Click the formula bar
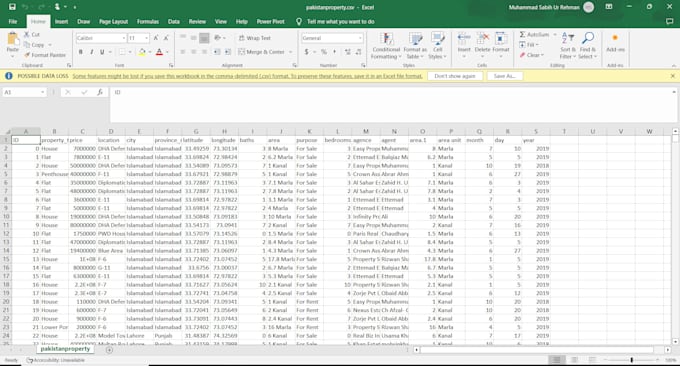The image size is (680, 366). click(392, 105)
